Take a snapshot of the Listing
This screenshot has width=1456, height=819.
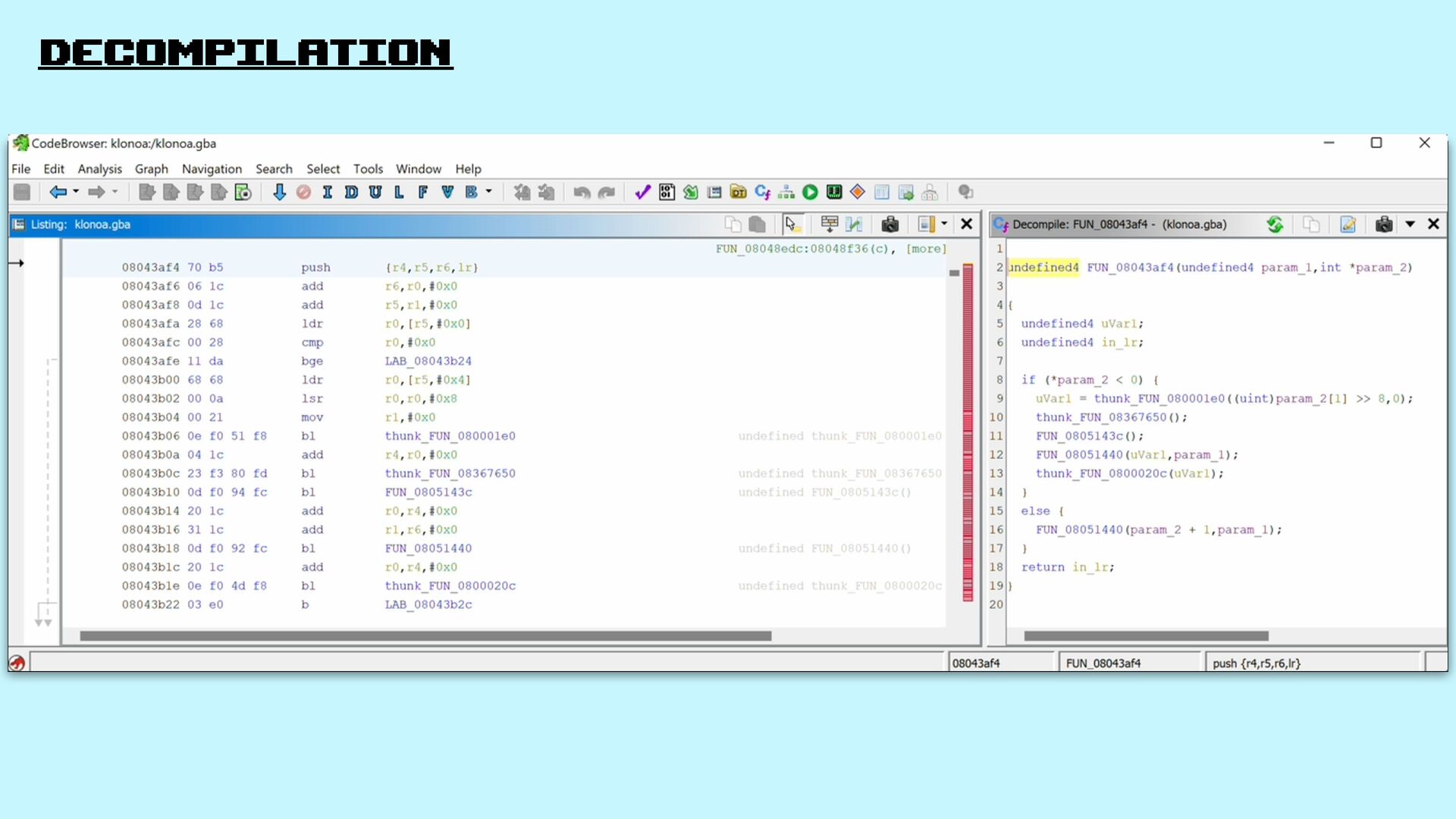(890, 224)
